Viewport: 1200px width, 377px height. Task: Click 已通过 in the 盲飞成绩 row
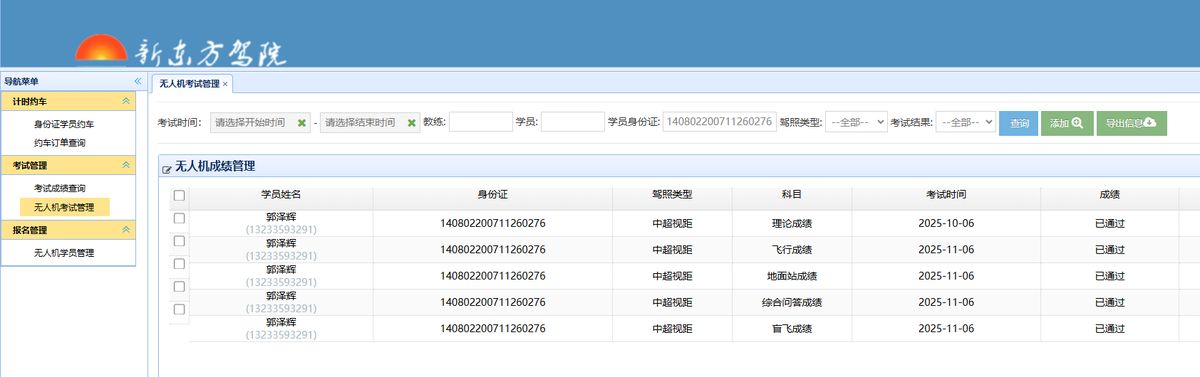click(x=1110, y=328)
